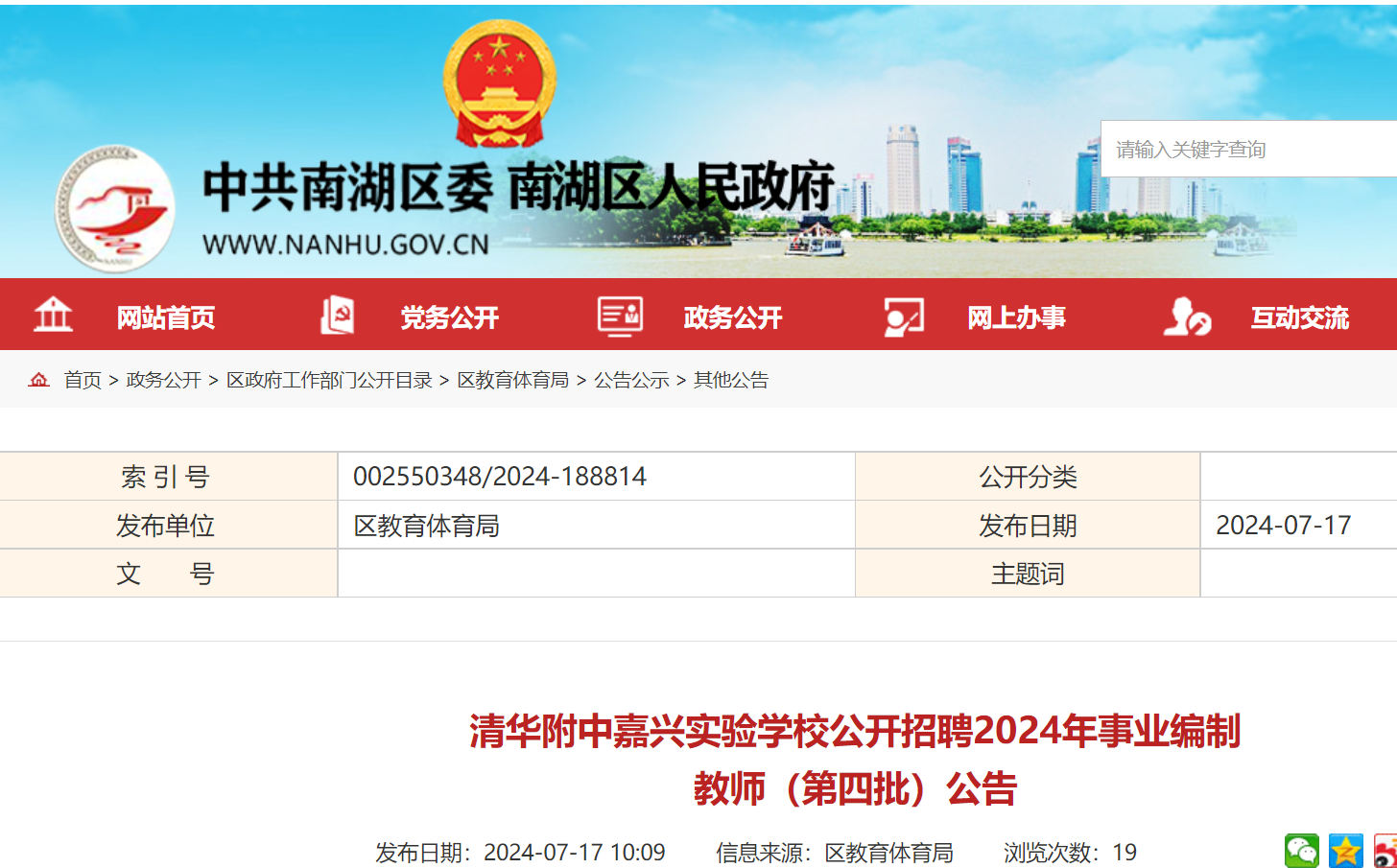The image size is (1397, 868).
Task: Click the 发布日期 label in table
Action: tap(1028, 526)
